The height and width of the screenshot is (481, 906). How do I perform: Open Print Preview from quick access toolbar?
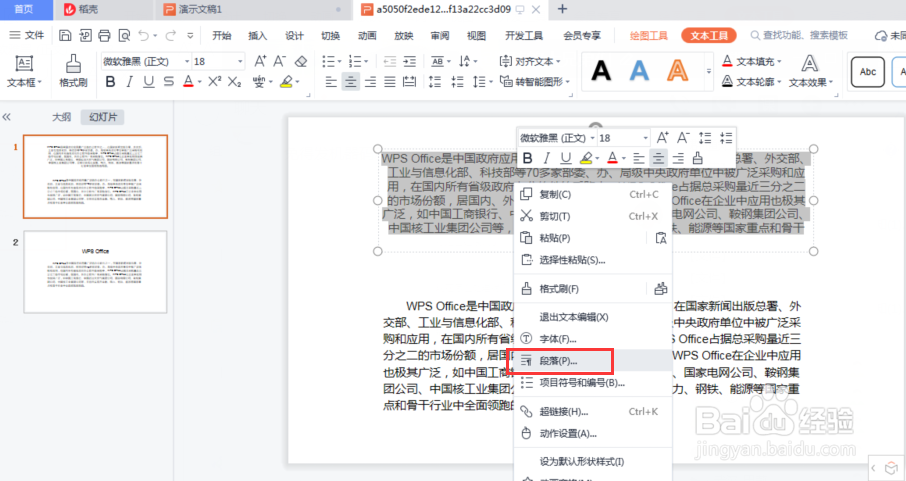point(124,36)
